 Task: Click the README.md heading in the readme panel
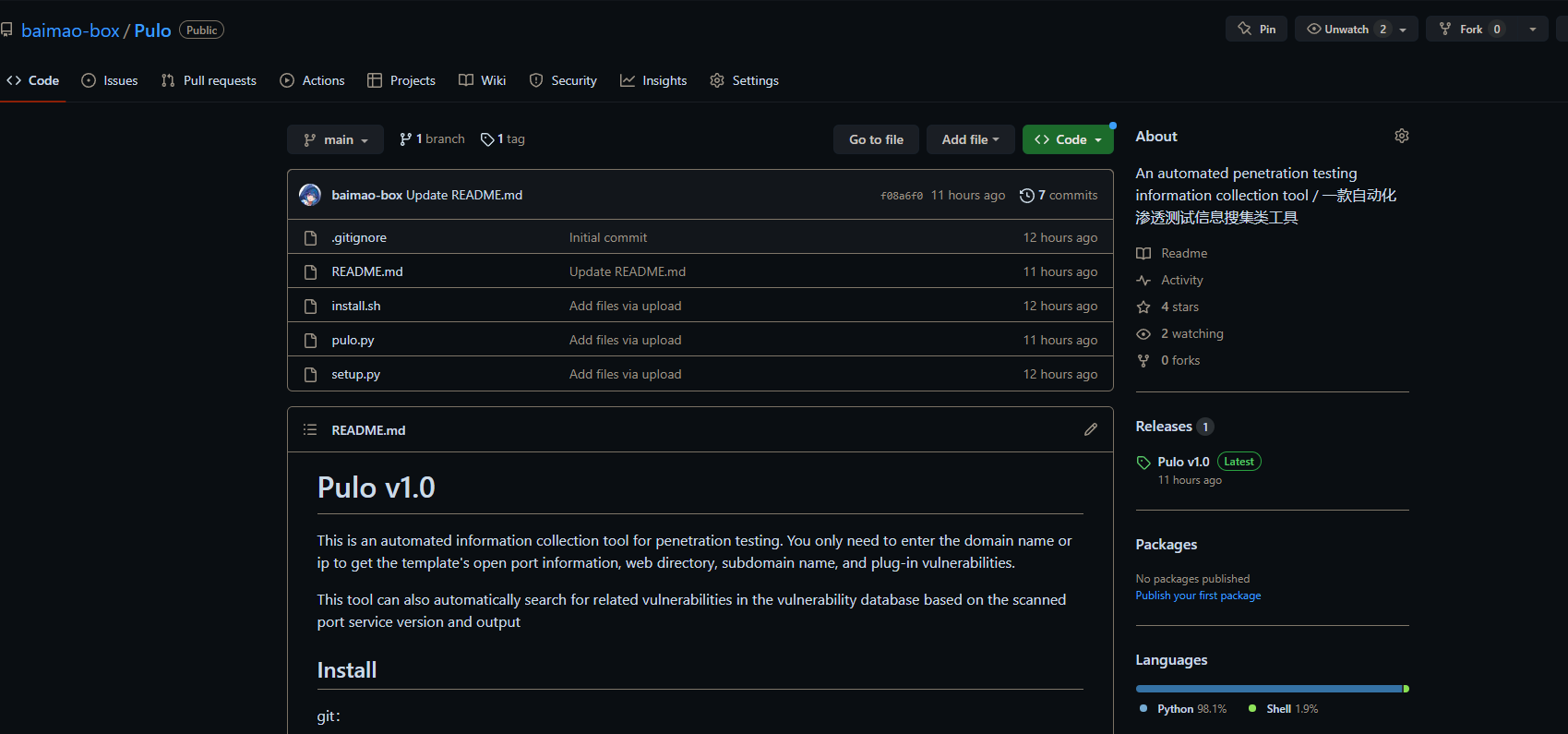[368, 430]
